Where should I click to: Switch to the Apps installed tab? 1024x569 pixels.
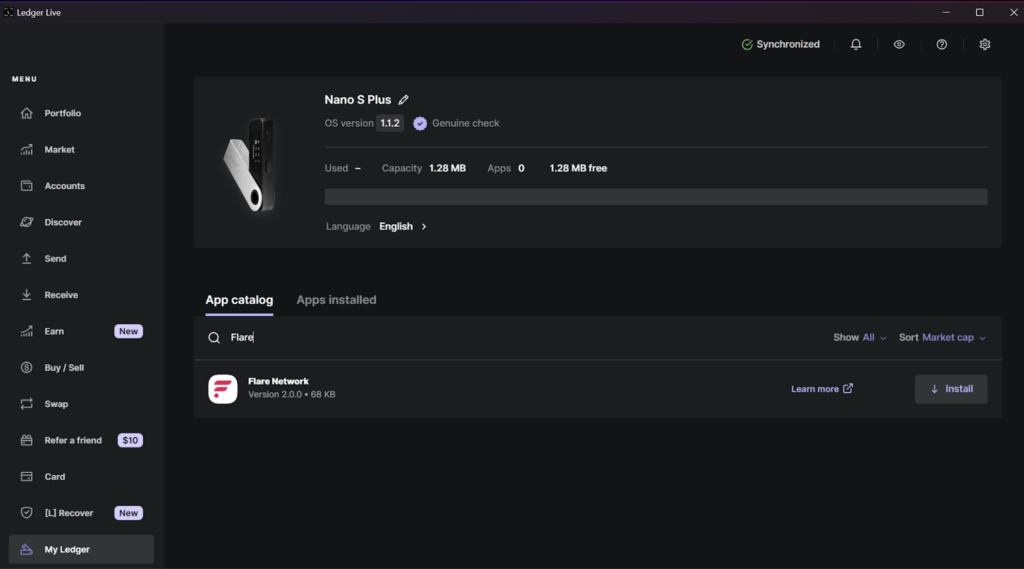tap(336, 300)
